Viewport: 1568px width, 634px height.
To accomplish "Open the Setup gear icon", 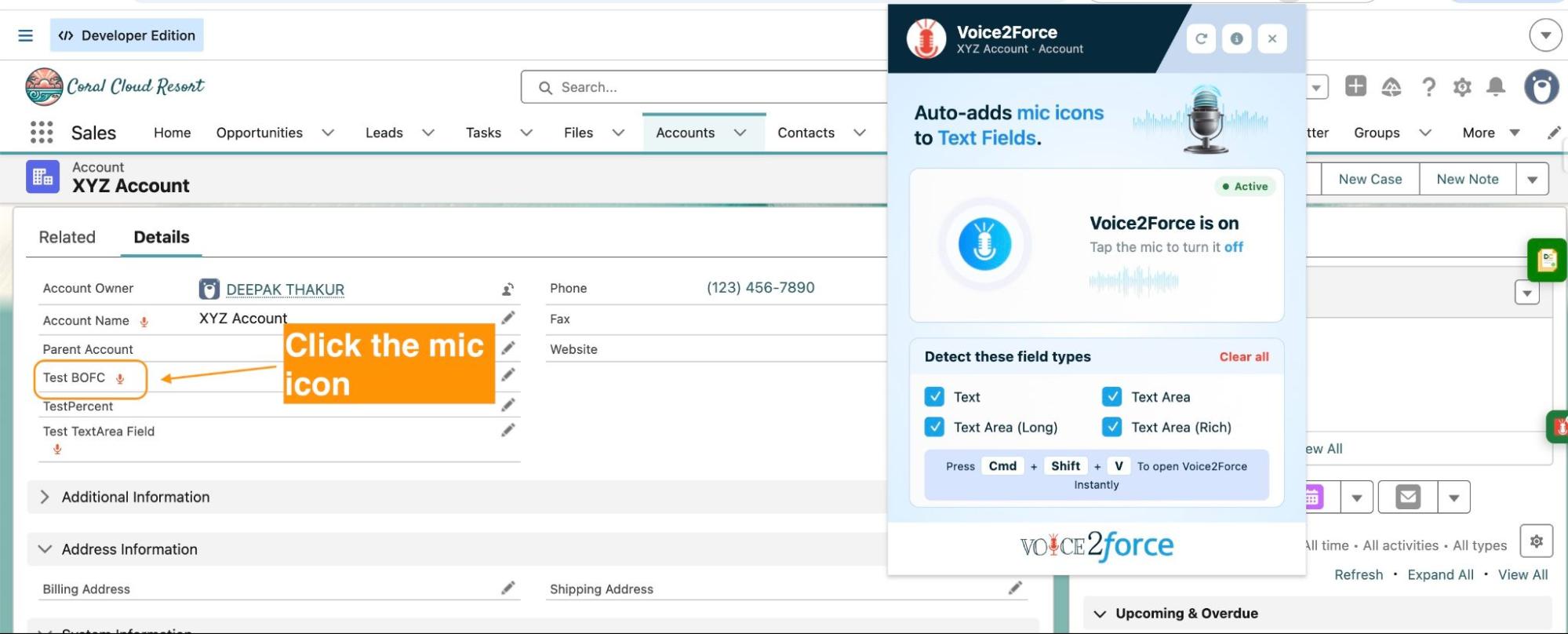I will click(x=1462, y=87).
